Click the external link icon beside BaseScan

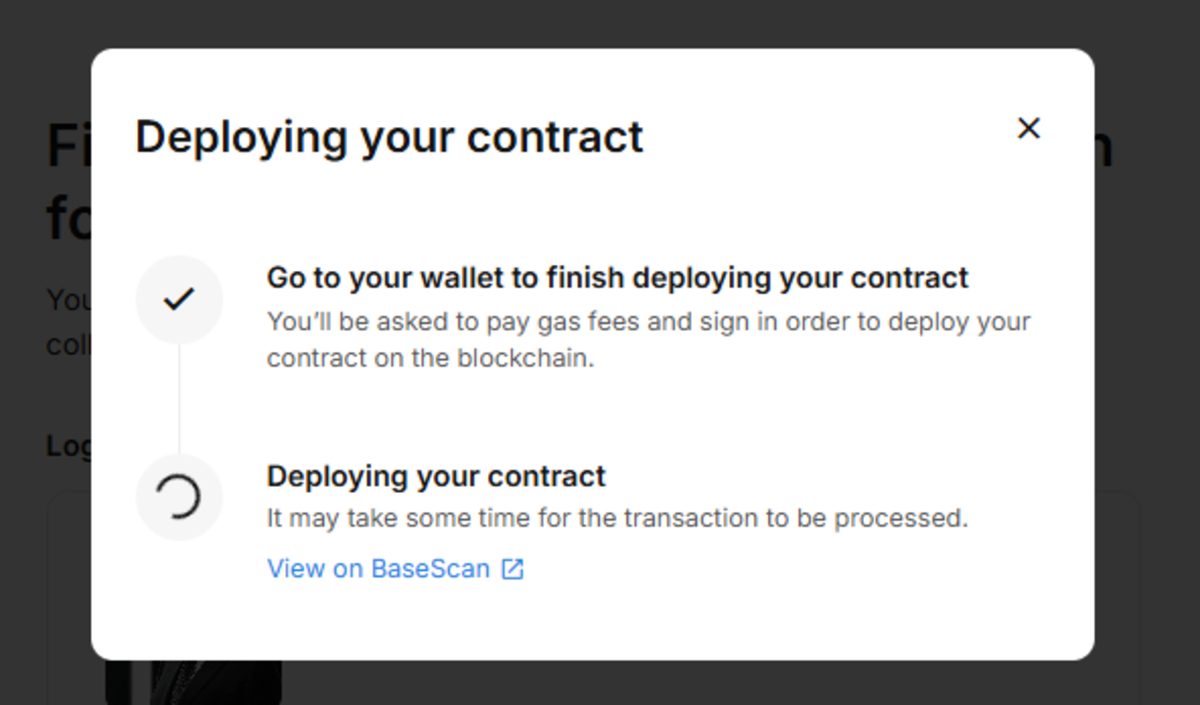(x=512, y=569)
